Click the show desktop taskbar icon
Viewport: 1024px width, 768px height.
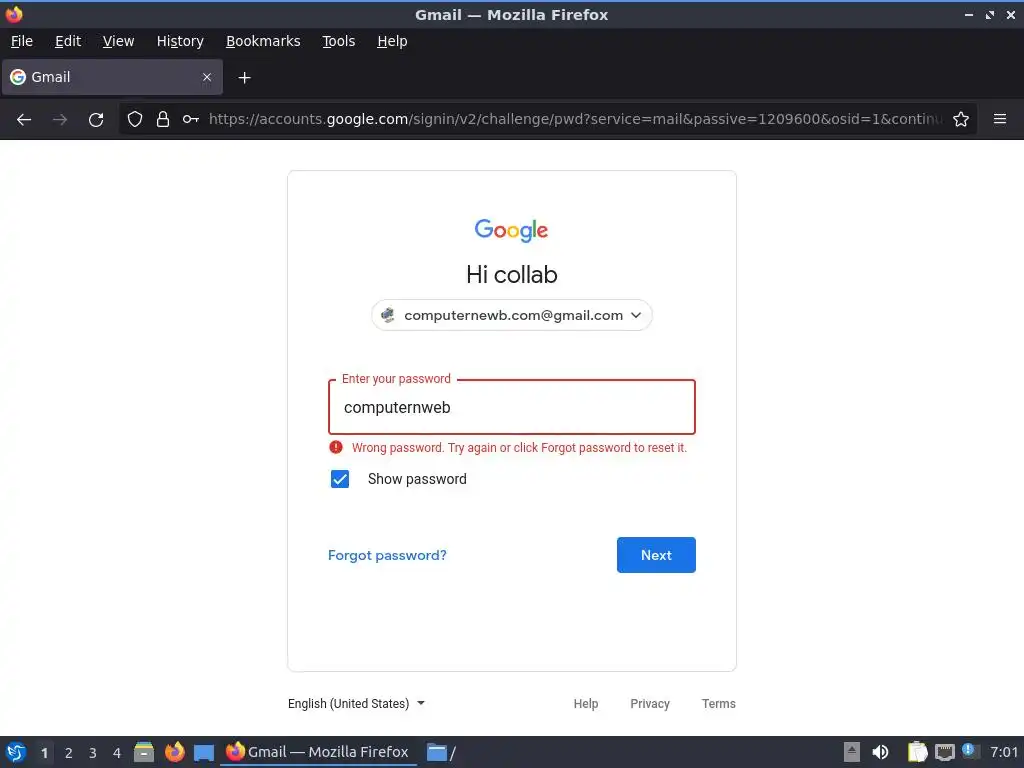[204, 753]
